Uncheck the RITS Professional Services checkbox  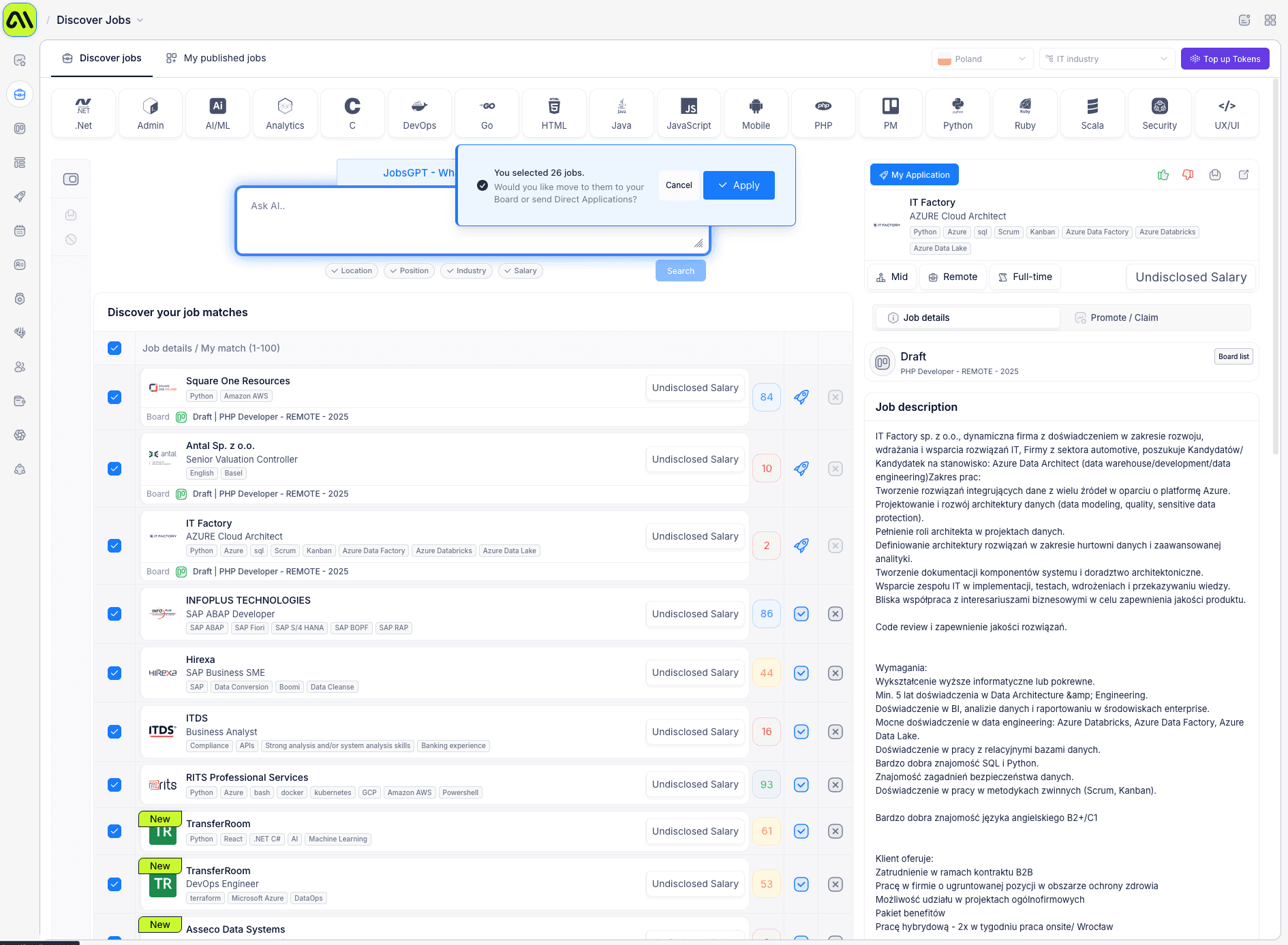click(x=114, y=785)
